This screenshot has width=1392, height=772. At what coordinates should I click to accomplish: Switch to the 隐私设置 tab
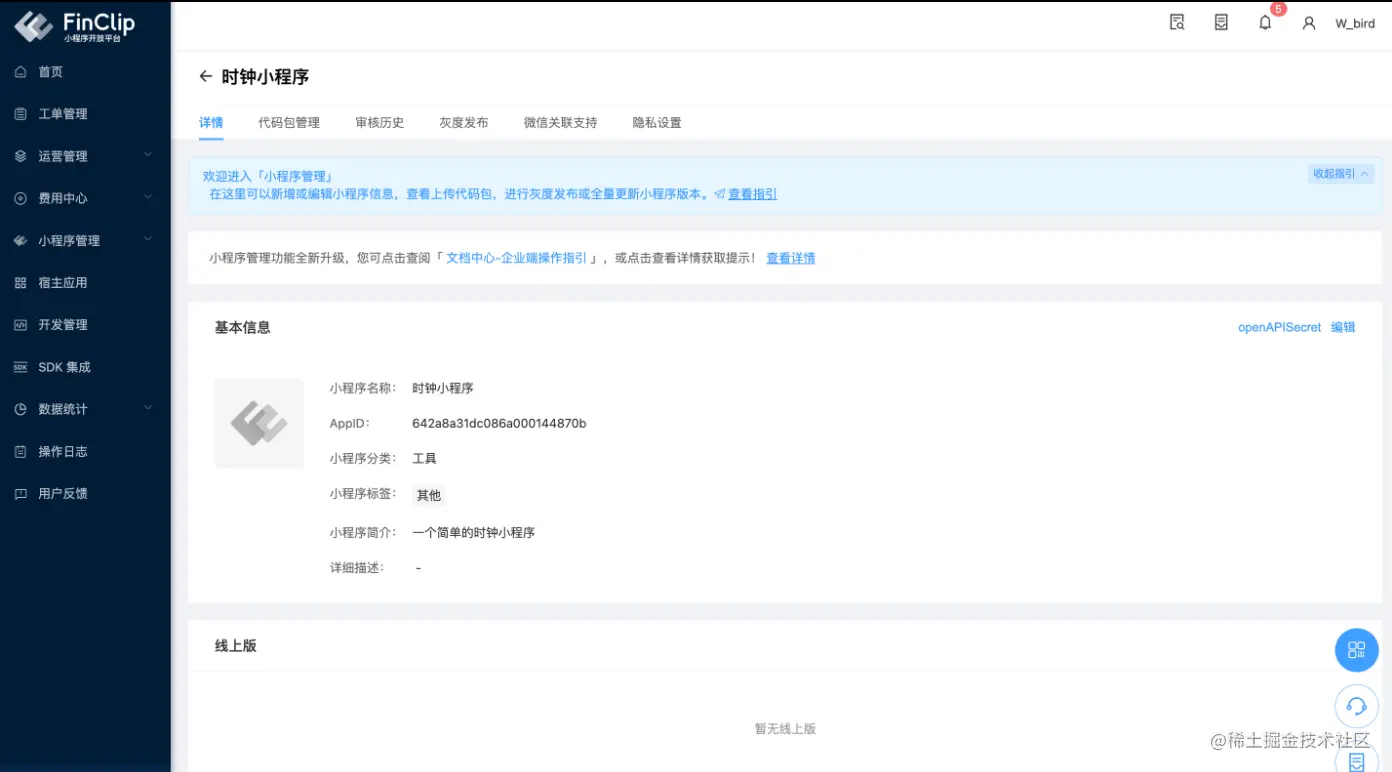[x=657, y=123]
